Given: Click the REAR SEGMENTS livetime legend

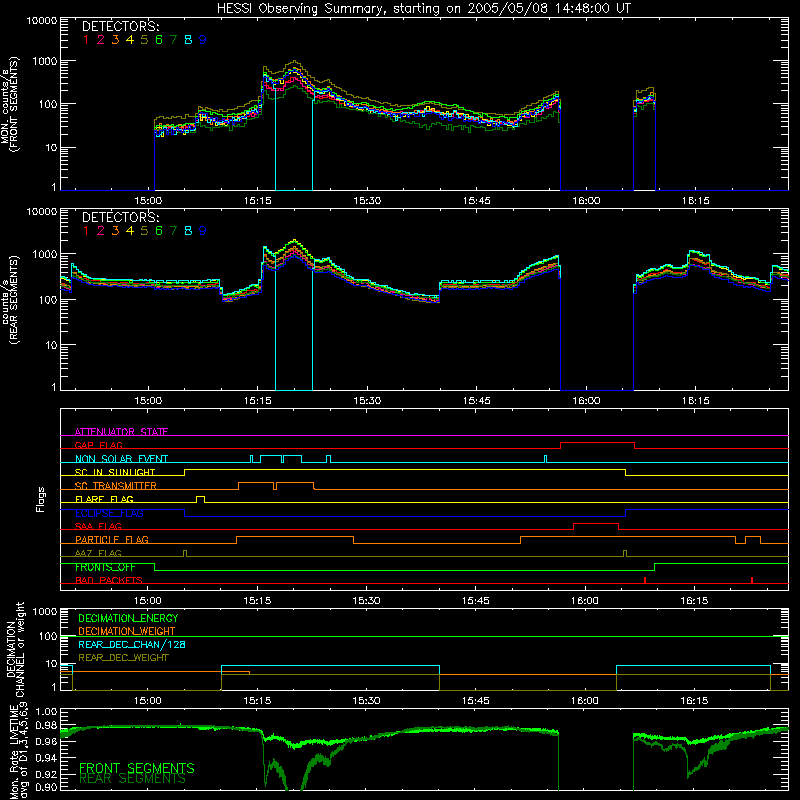Looking at the screenshot, I should [x=132, y=779].
